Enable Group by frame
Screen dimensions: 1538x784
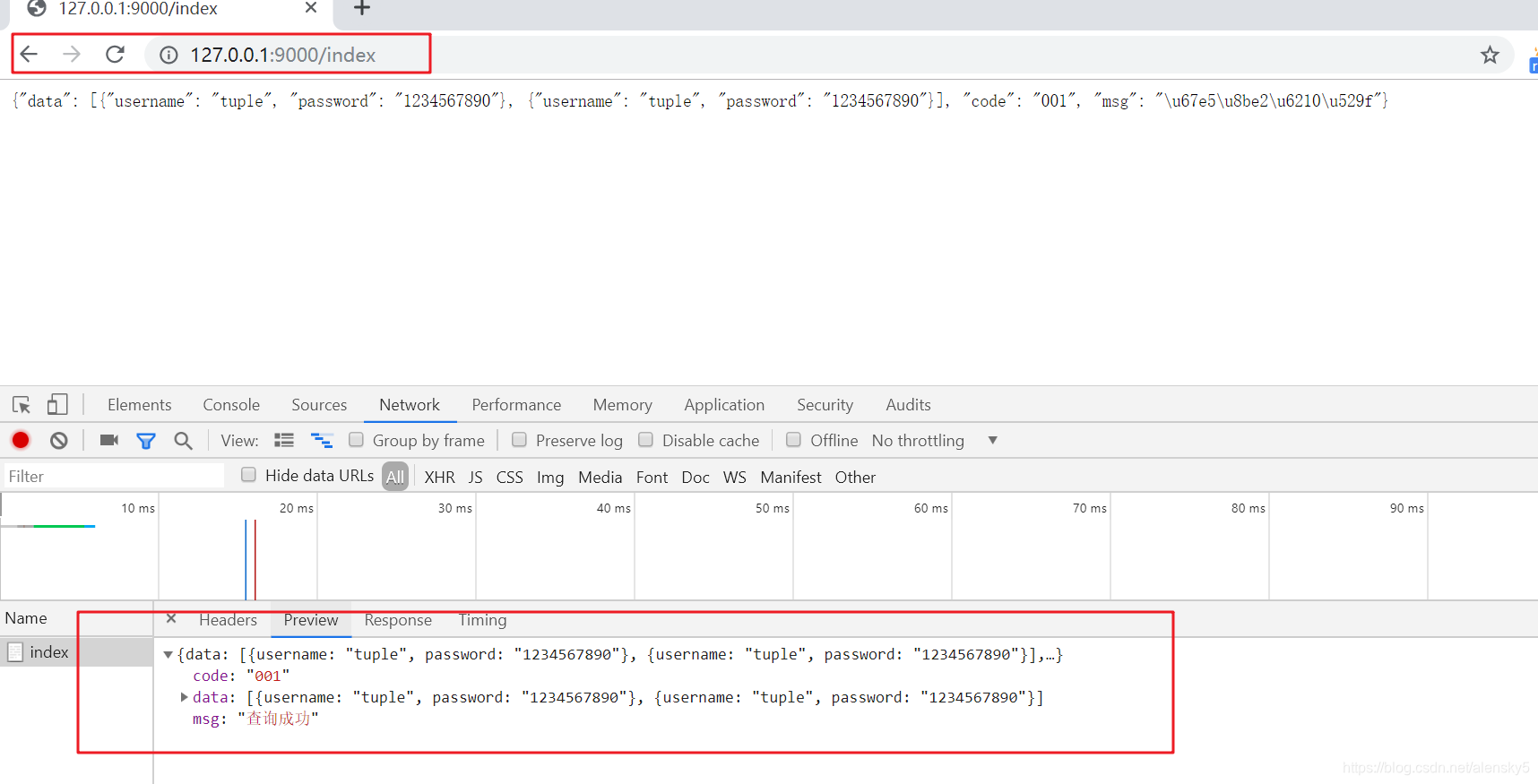click(356, 440)
